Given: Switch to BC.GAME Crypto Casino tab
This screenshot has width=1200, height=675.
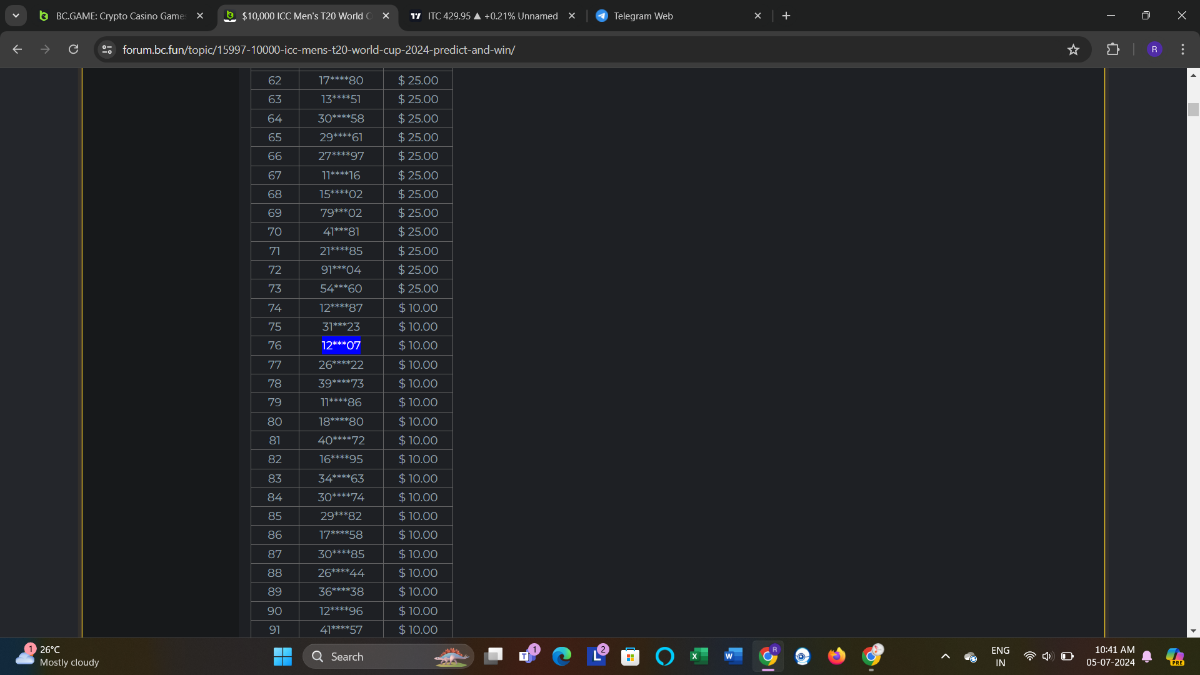Looking at the screenshot, I should click(120, 16).
